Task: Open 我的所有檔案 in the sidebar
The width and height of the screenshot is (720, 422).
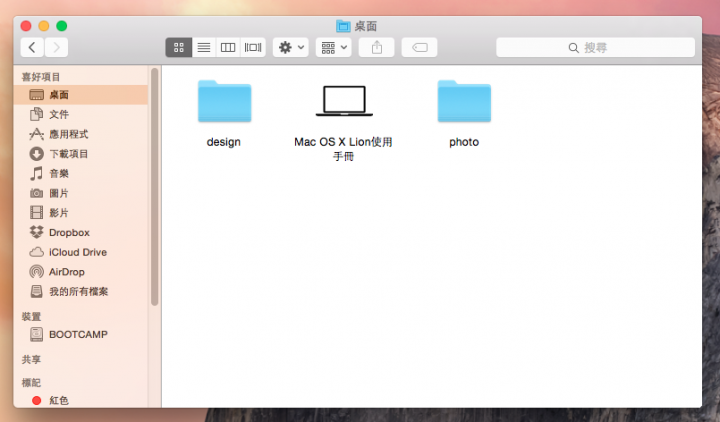Action: (81, 292)
